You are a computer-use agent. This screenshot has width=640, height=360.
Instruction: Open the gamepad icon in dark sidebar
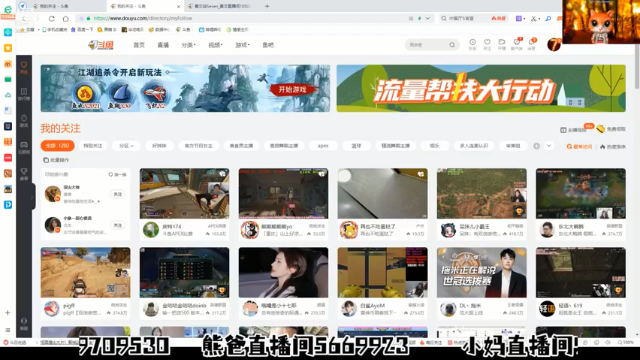pyautogui.click(x=24, y=145)
